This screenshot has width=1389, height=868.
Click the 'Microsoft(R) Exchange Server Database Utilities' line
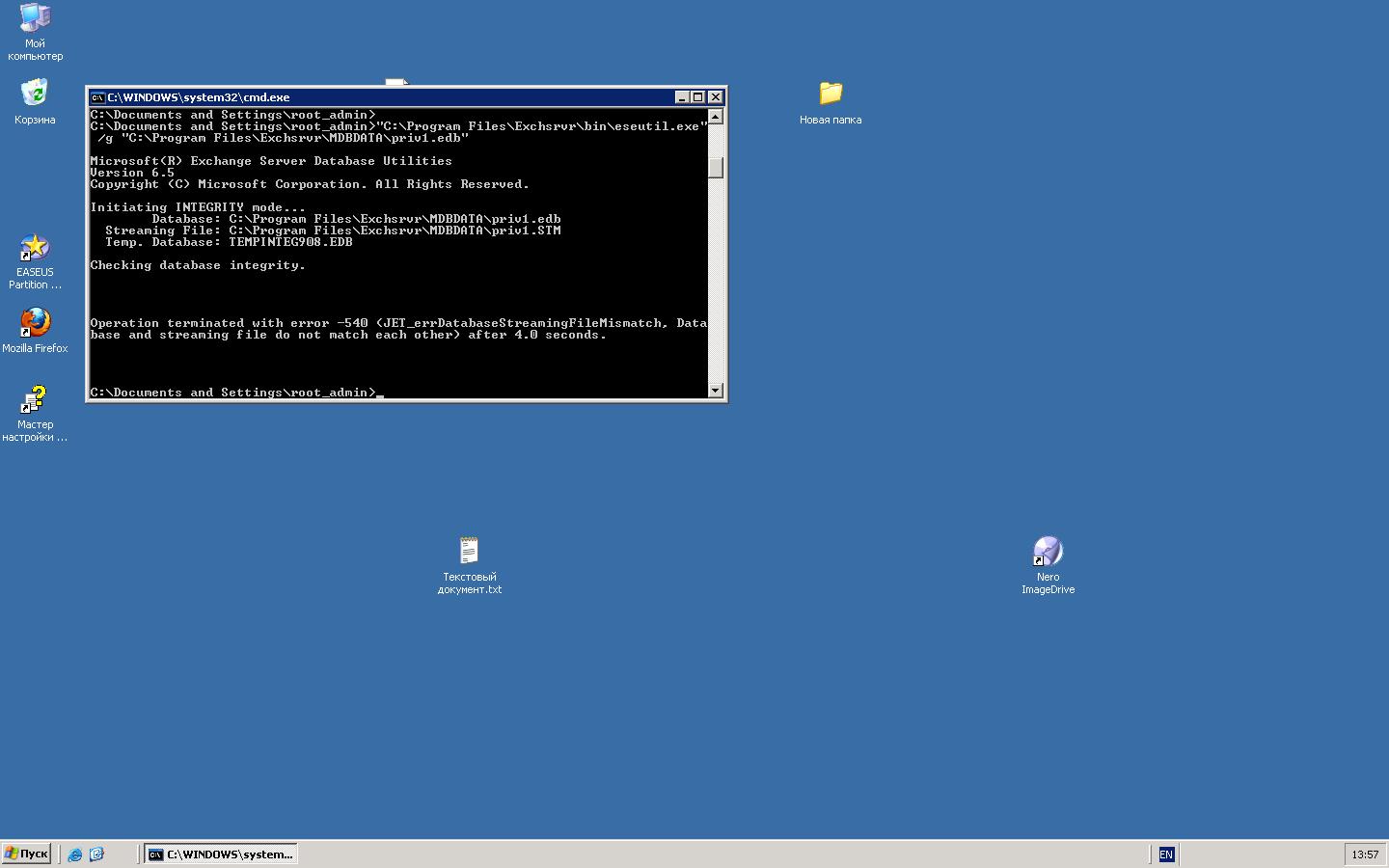click(x=271, y=161)
